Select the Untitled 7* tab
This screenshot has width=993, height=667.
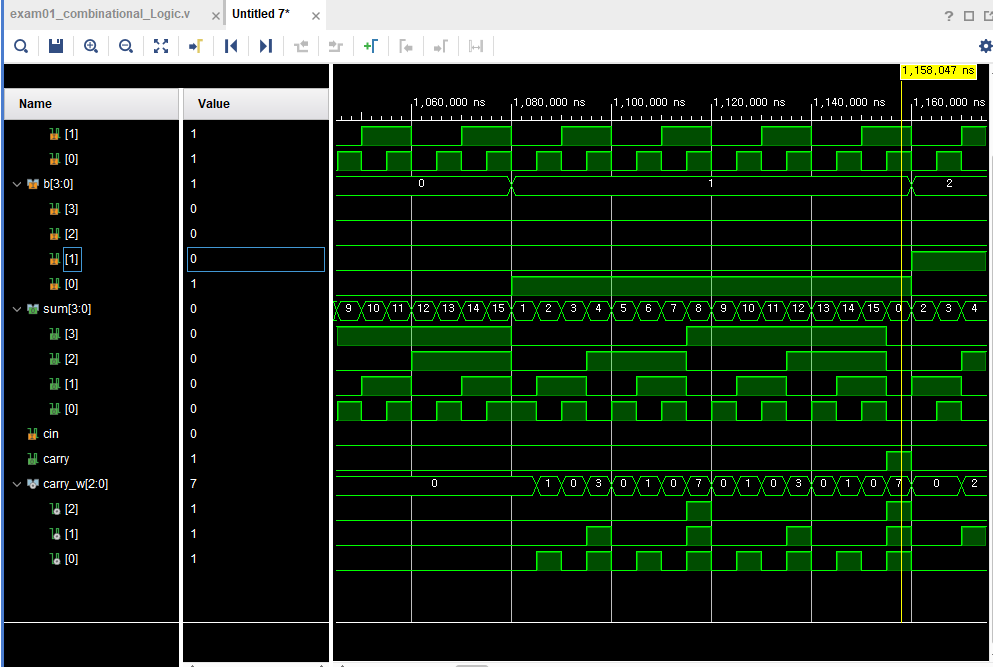(260, 14)
